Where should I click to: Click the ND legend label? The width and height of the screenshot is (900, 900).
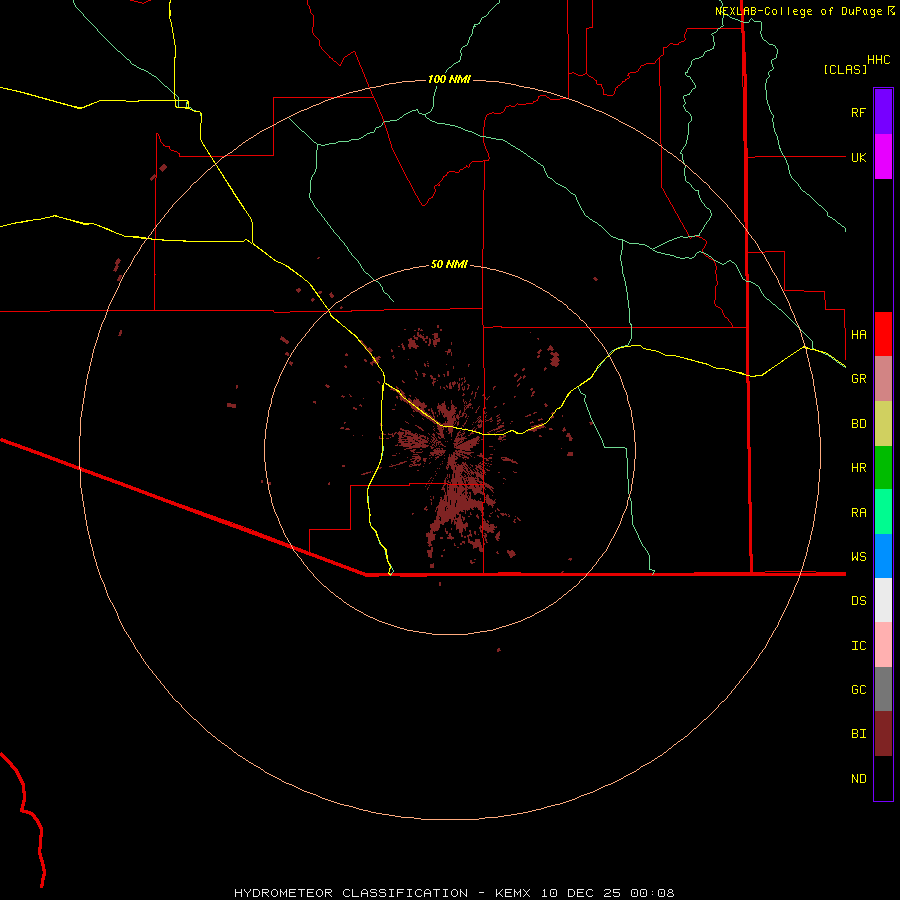pos(858,779)
